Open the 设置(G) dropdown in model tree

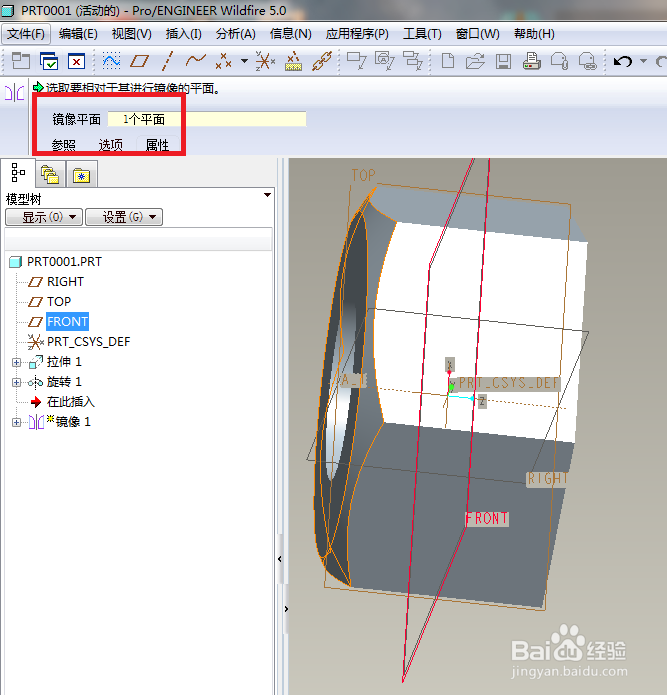124,217
